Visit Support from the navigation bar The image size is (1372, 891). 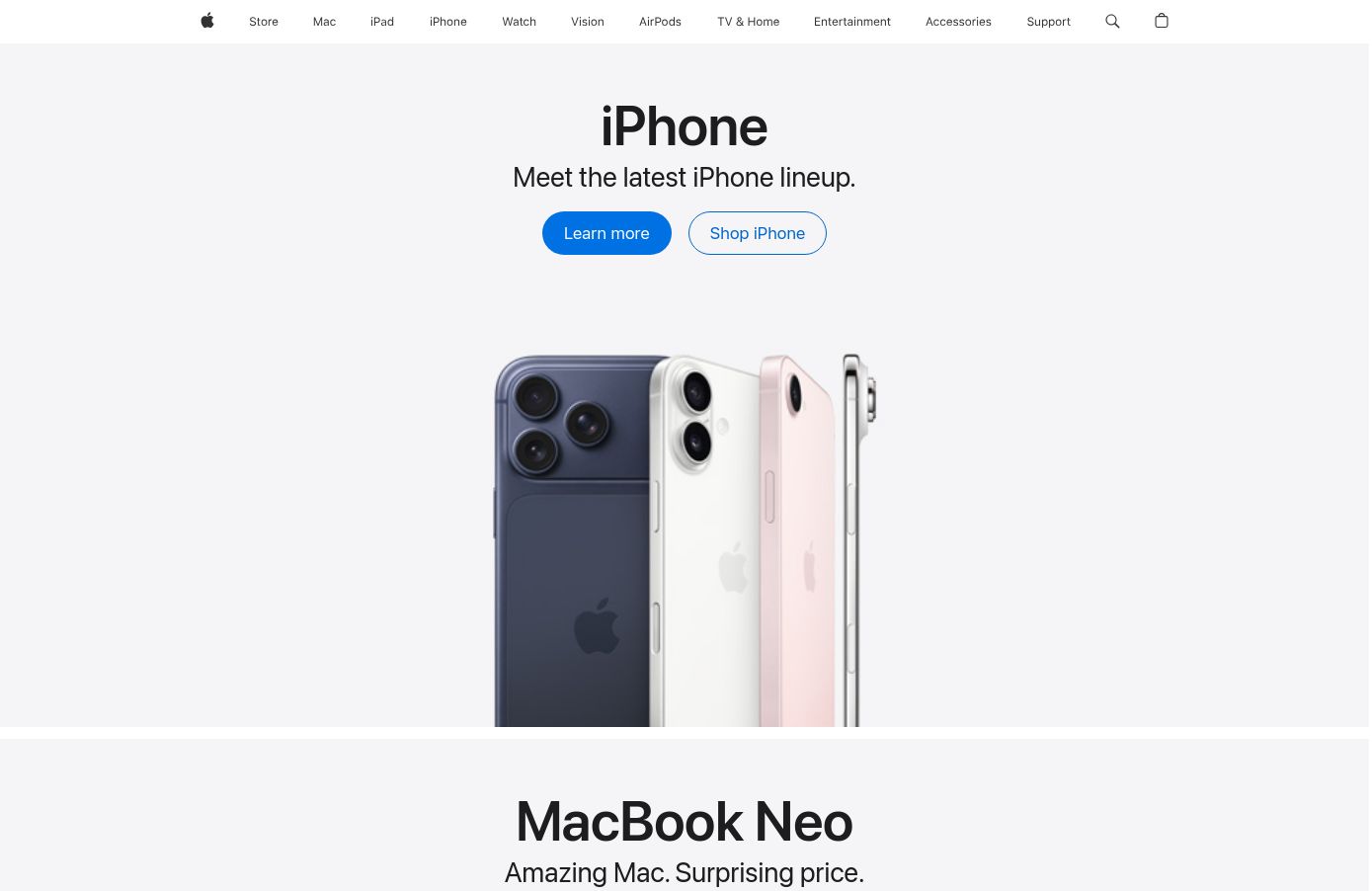[1049, 22]
